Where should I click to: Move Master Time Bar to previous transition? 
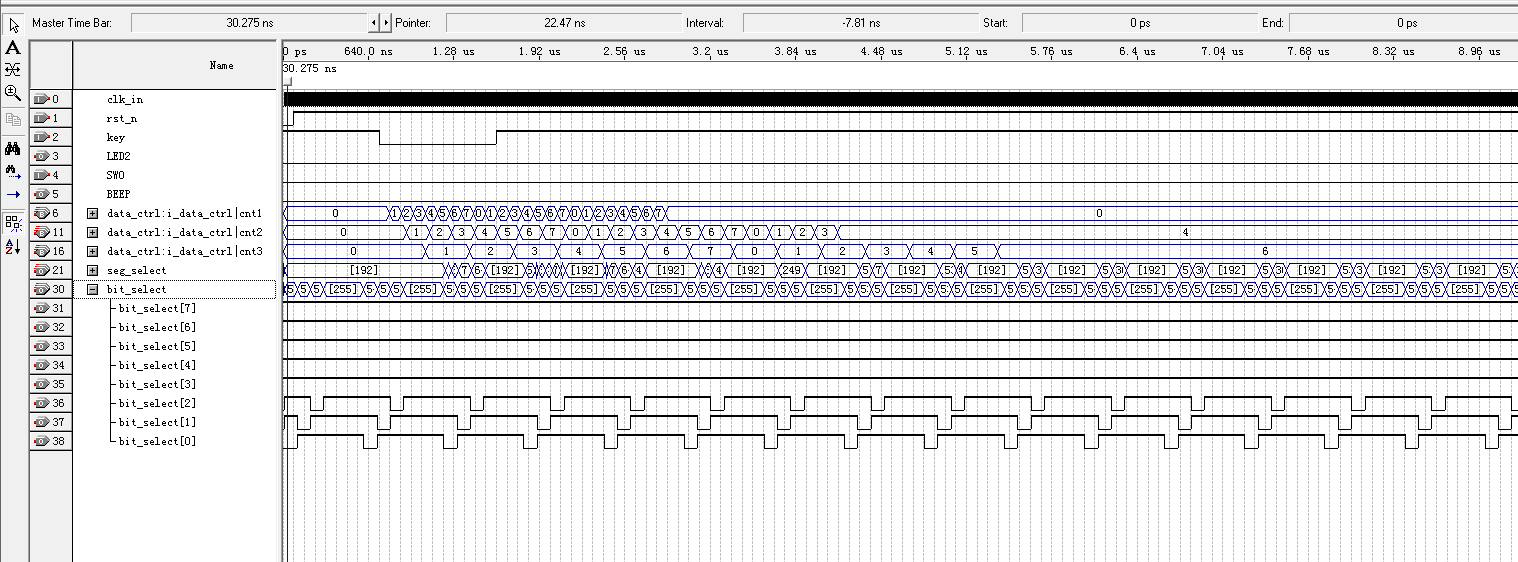[x=375, y=23]
